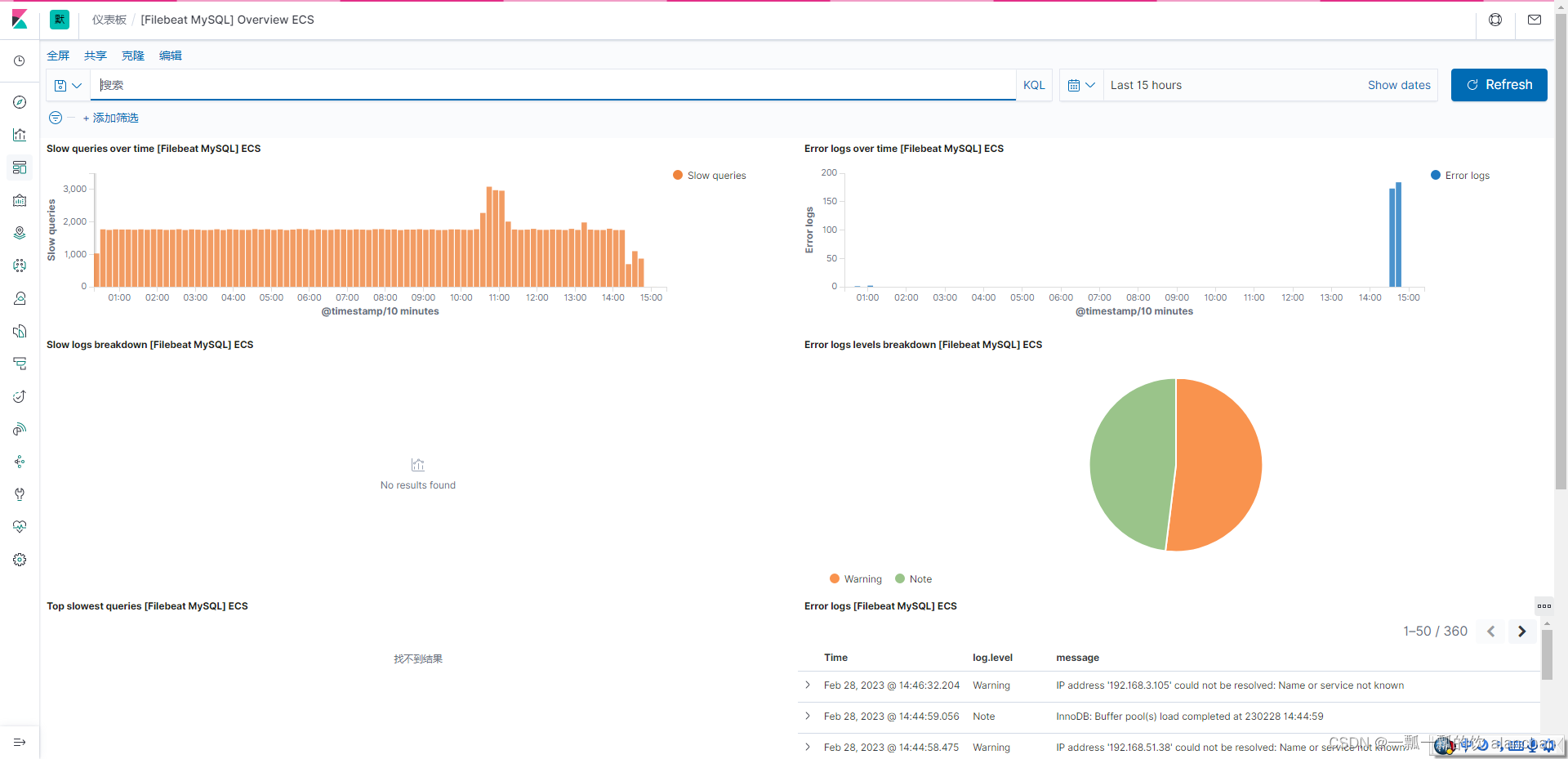Click Show dates link
Viewport: 1568px width, 759px height.
1399,85
